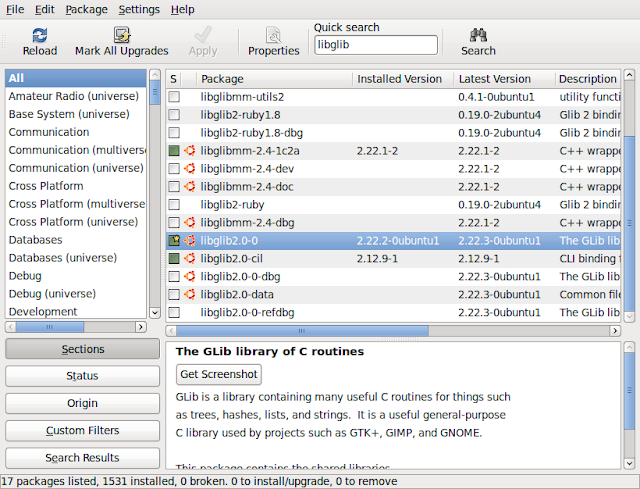Image resolution: width=640 pixels, height=489 pixels.
Task: Click the Search Results button
Action: point(82,458)
